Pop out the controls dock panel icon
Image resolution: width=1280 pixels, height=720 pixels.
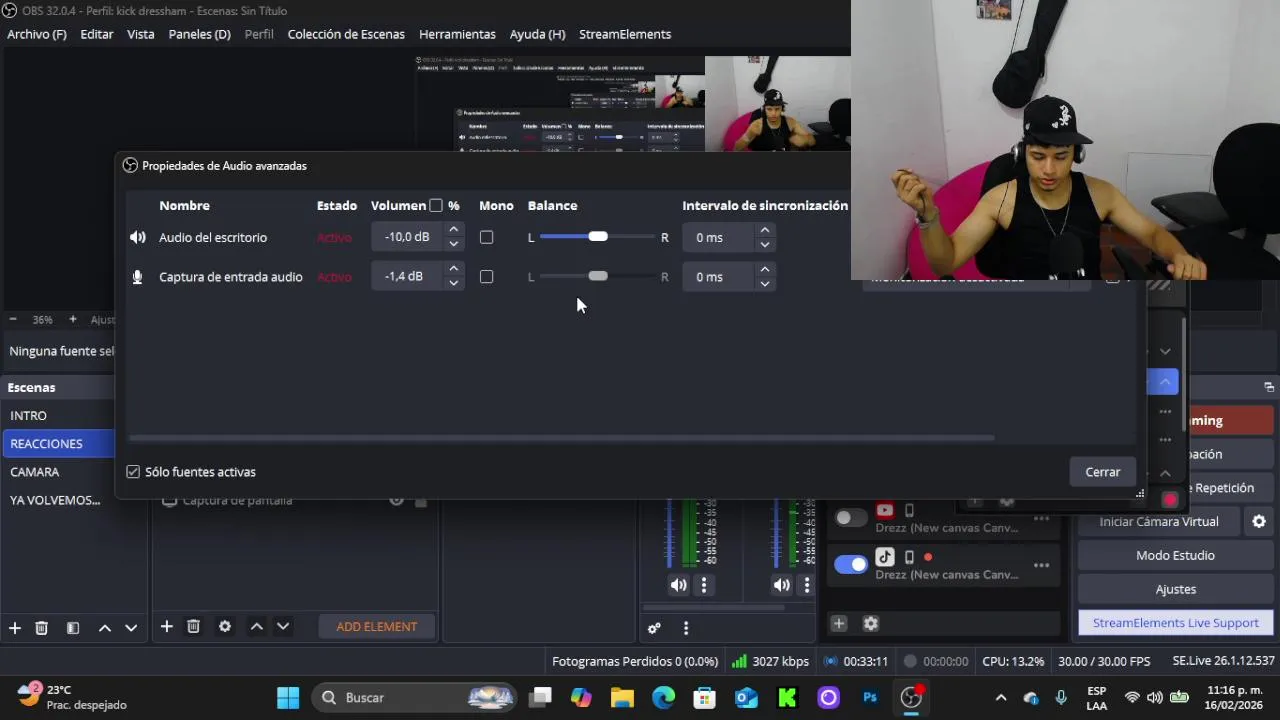(x=1268, y=387)
